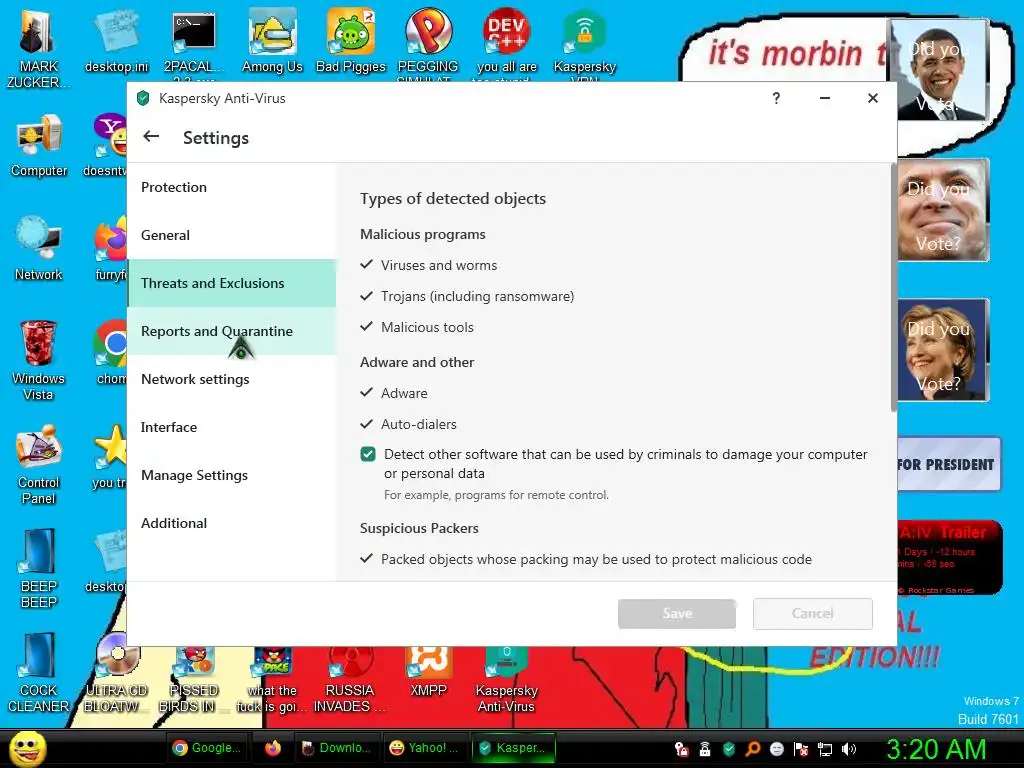Click the Kaspersky shield tray icon
1024x768 pixels.
point(729,749)
